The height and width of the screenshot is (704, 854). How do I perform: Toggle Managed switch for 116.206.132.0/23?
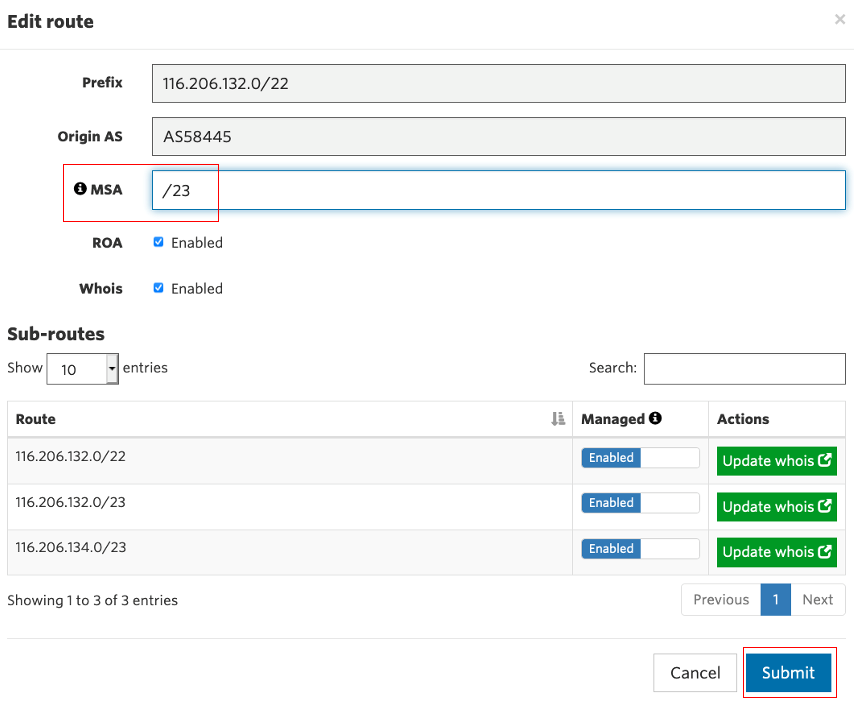tap(640, 503)
